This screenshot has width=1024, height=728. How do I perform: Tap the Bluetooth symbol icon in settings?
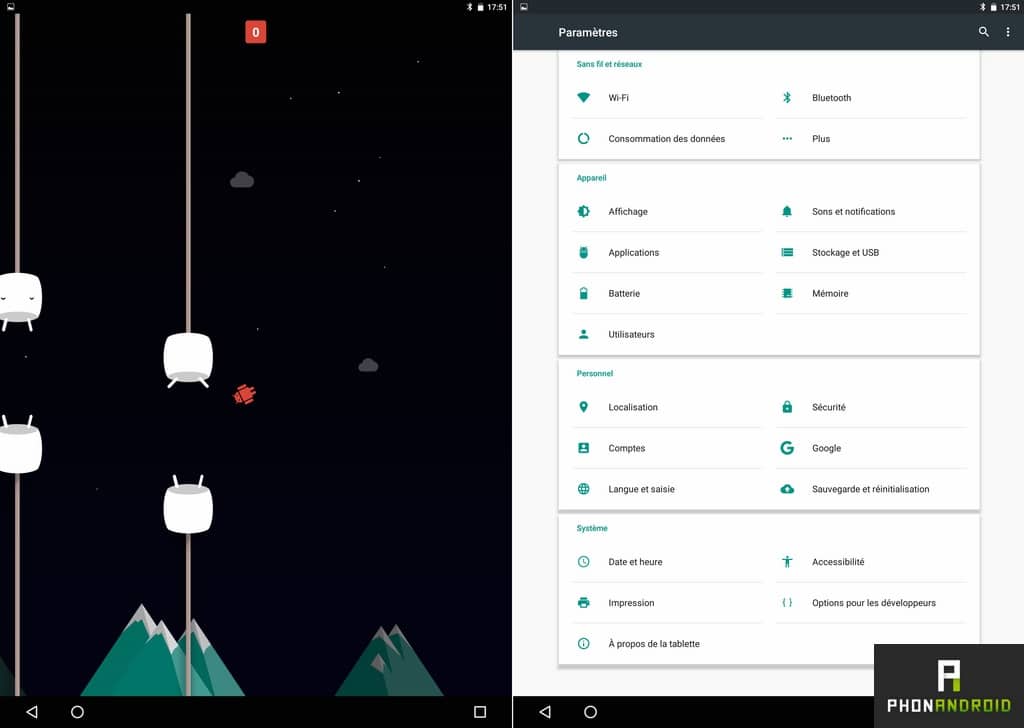787,97
